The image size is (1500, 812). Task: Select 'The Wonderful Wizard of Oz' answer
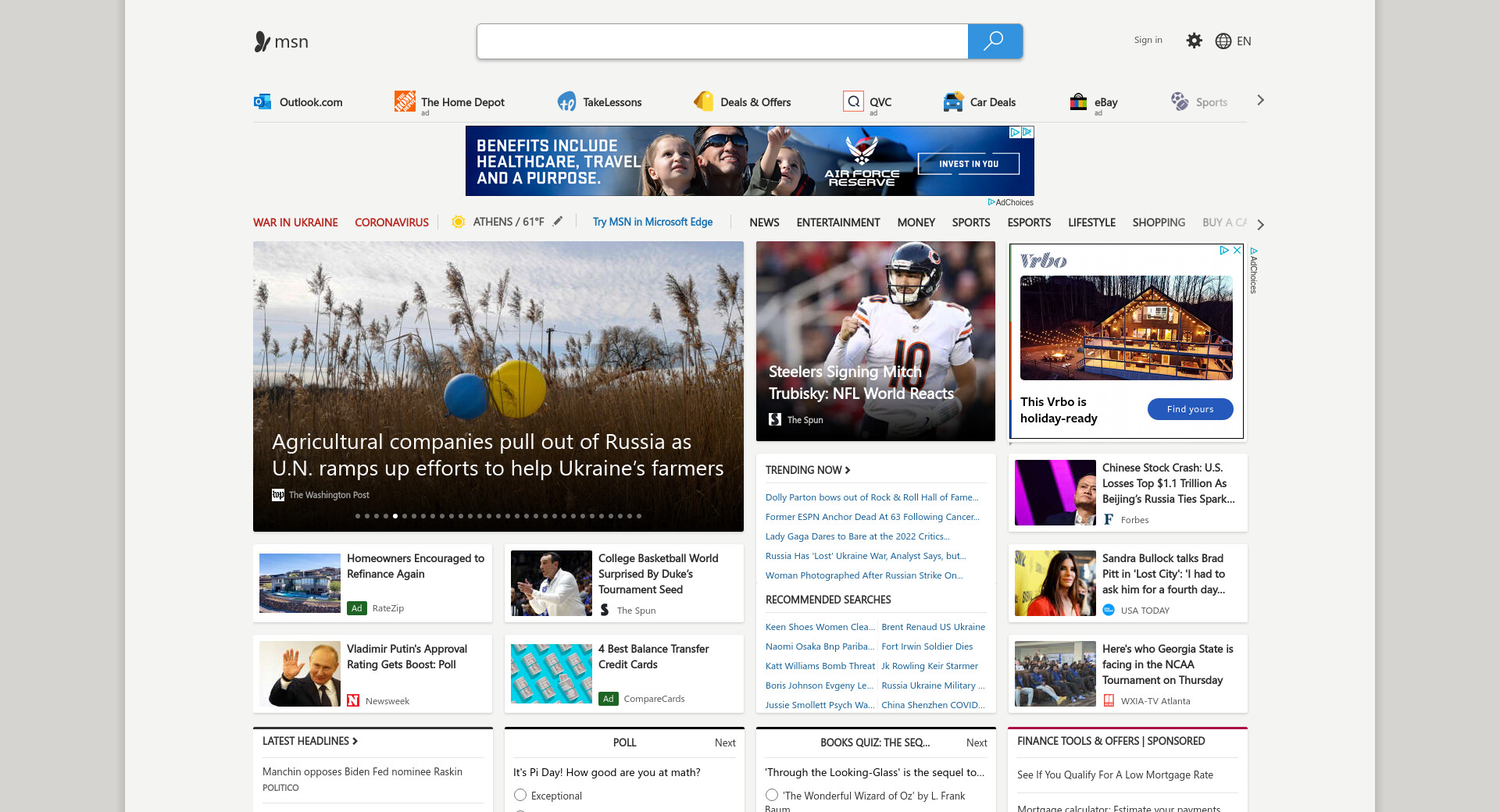[772, 795]
